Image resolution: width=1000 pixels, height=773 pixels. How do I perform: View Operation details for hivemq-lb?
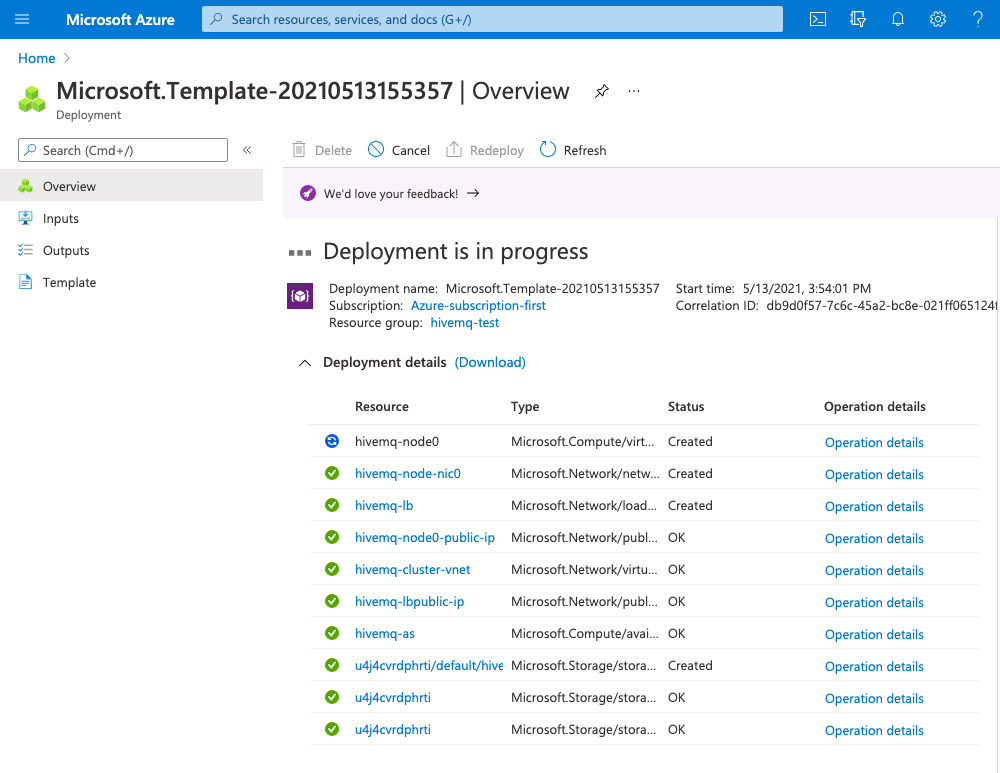point(874,506)
